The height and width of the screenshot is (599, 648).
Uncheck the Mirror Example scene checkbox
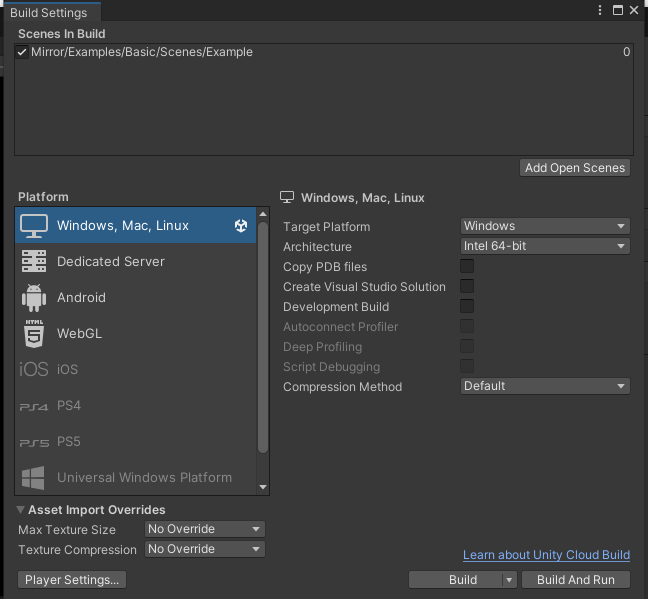pos(22,52)
